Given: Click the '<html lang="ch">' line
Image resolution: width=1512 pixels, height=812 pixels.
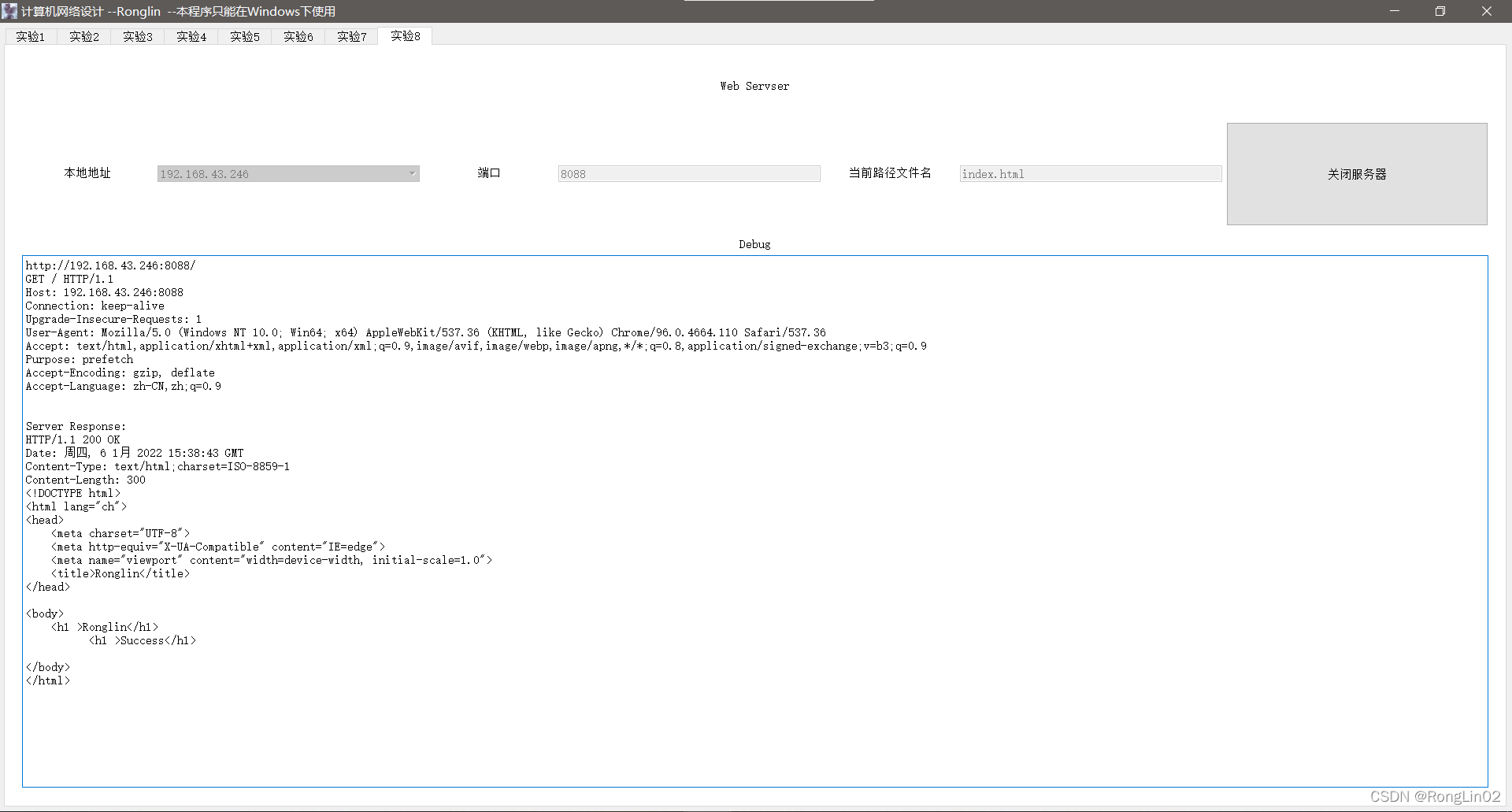Looking at the screenshot, I should (x=76, y=506).
